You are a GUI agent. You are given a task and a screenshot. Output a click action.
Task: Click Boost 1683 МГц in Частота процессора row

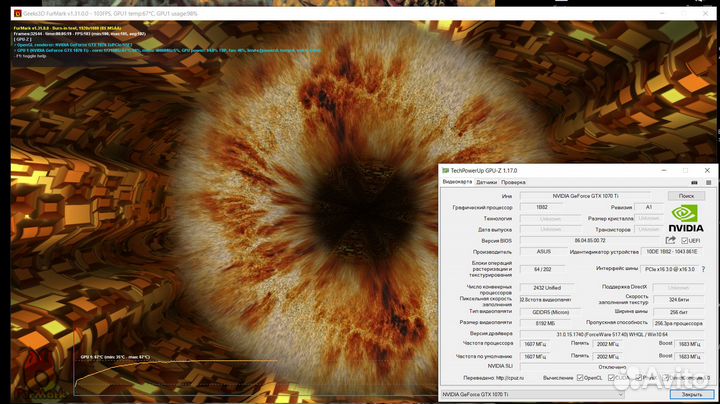pyautogui.click(x=689, y=344)
